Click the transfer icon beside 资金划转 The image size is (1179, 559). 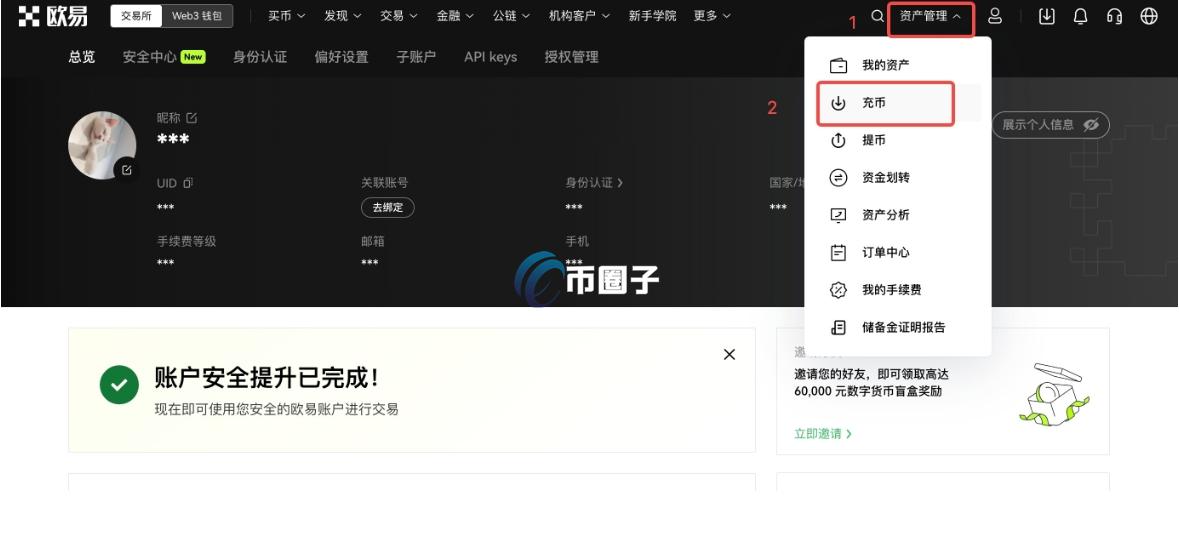[x=838, y=178]
